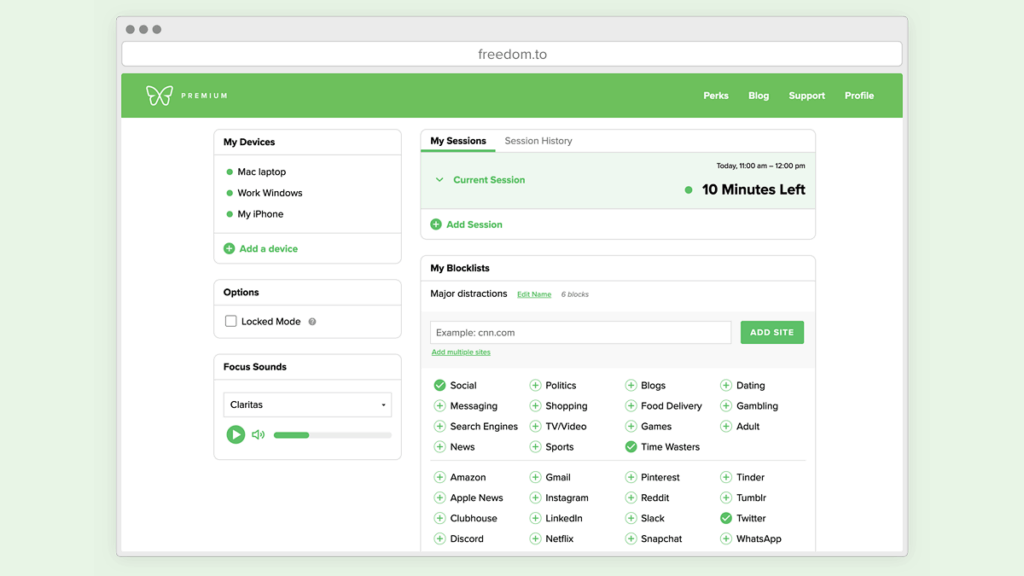Toggle Snapchat blocking on
Viewport: 1024px width, 576px height.
(630, 539)
